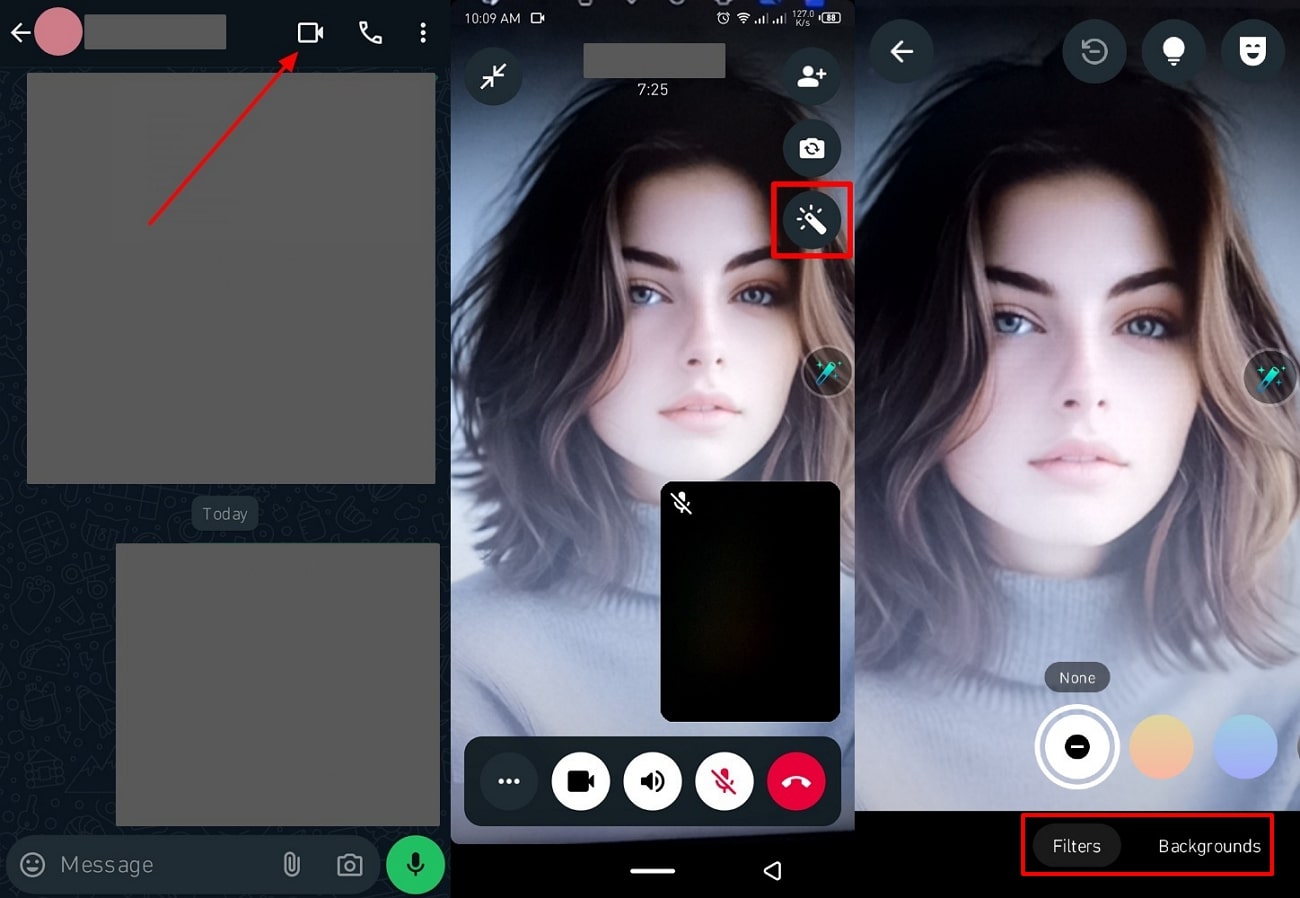Turn off the camera in call
1300x898 pixels.
581,781
